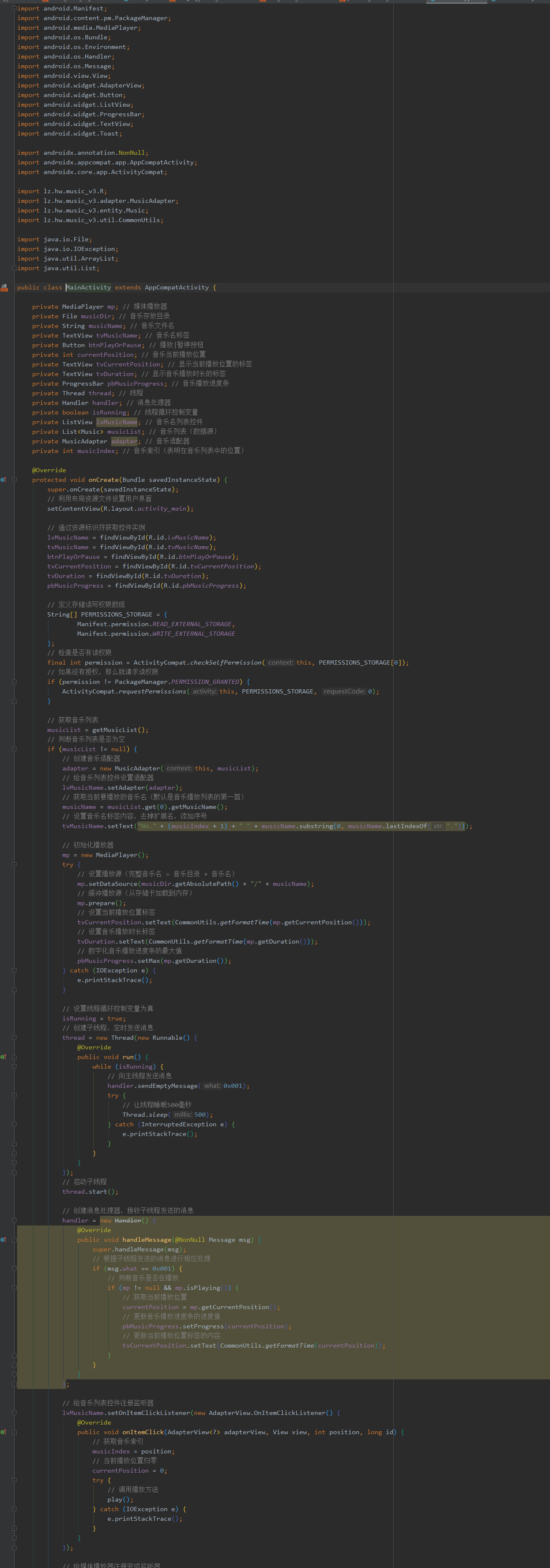Click the MainActivity class gutter icon

[4, 287]
